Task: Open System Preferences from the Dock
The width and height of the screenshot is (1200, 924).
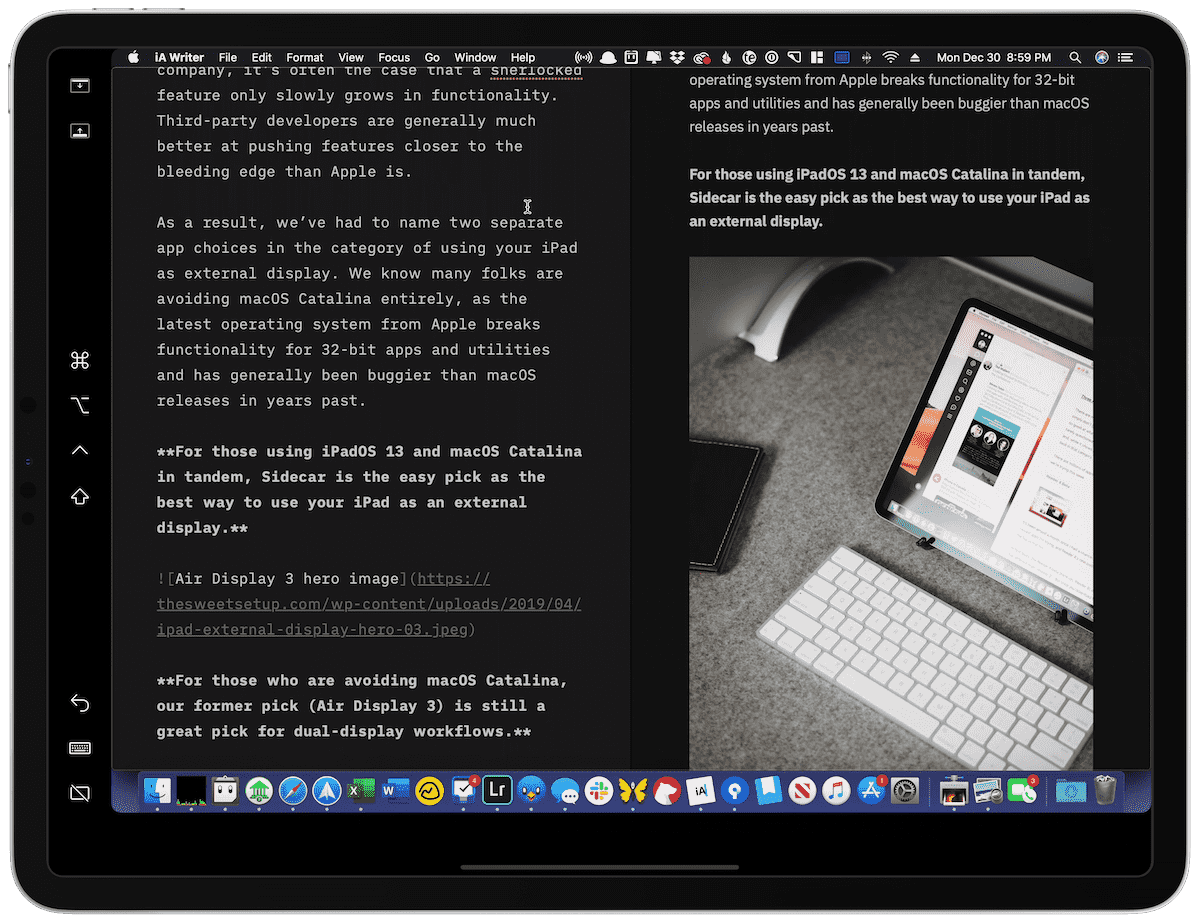Action: coord(905,791)
